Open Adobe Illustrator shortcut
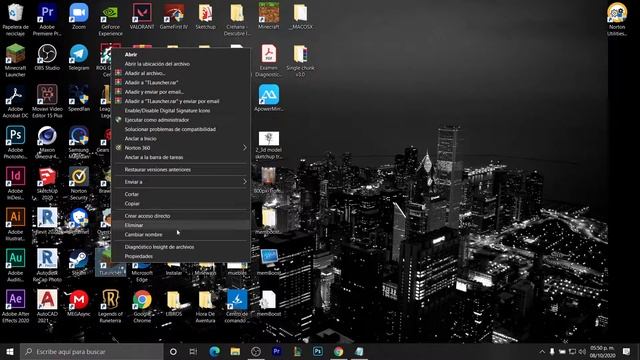 [x=16, y=224]
